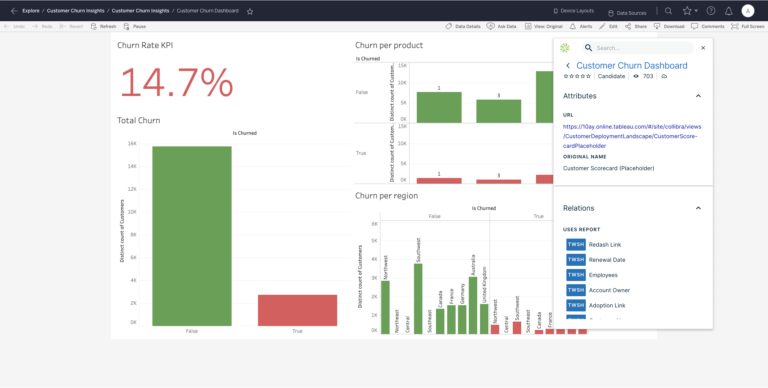
Task: Open the notifications bell
Action: click(x=729, y=11)
